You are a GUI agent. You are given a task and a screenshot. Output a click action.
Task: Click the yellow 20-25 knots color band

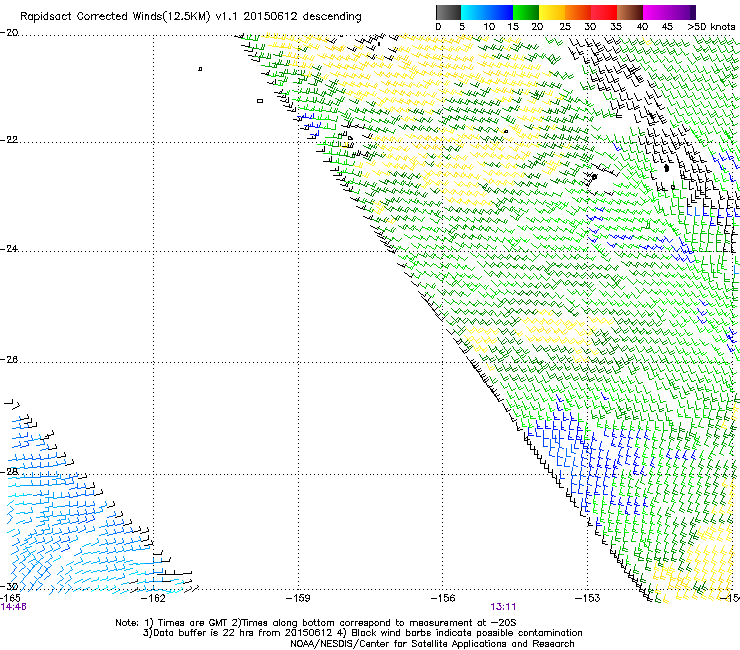[552, 12]
